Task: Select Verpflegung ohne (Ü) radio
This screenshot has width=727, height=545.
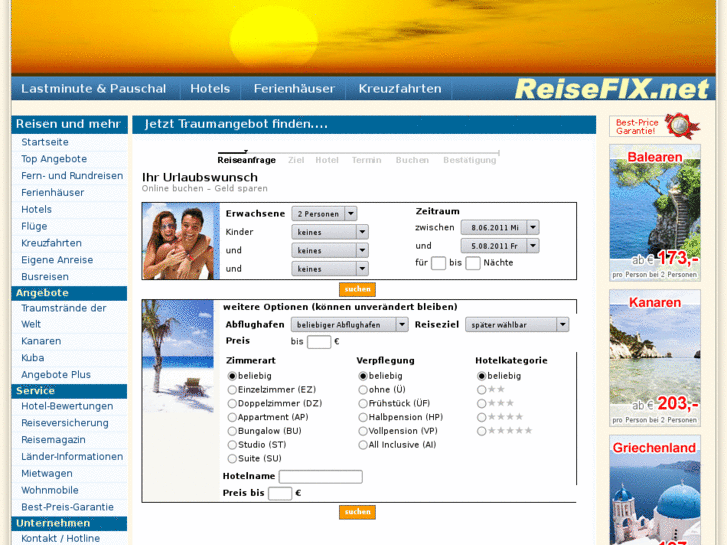Action: click(x=363, y=390)
